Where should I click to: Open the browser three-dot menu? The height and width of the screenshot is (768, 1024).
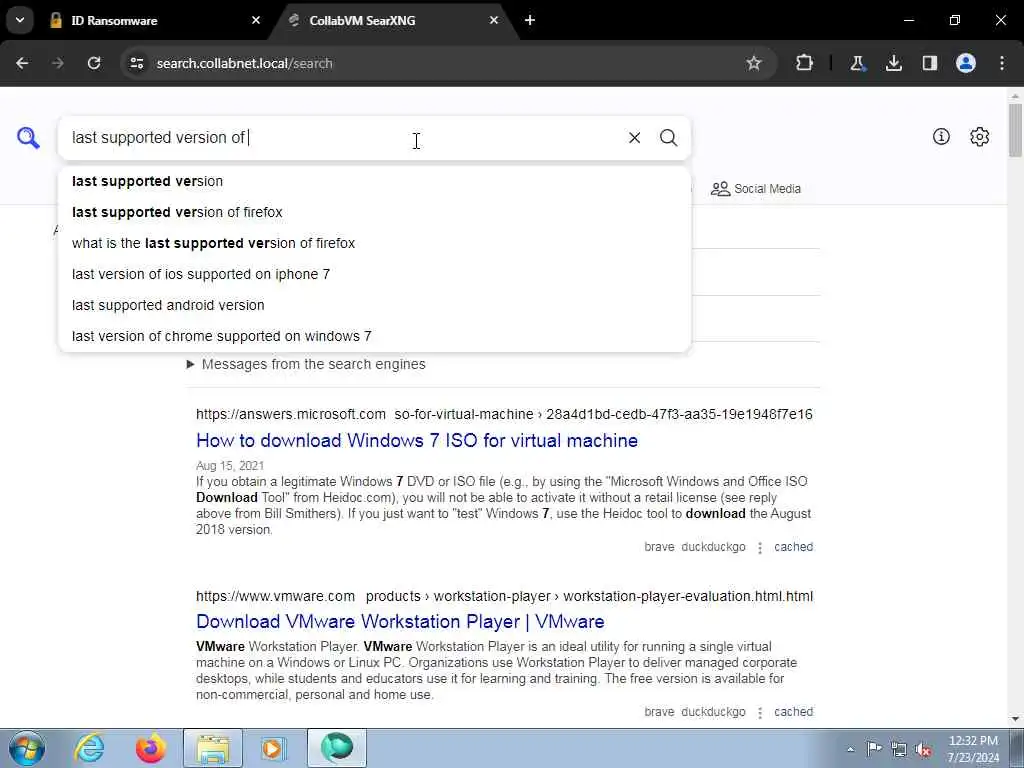coord(1002,63)
